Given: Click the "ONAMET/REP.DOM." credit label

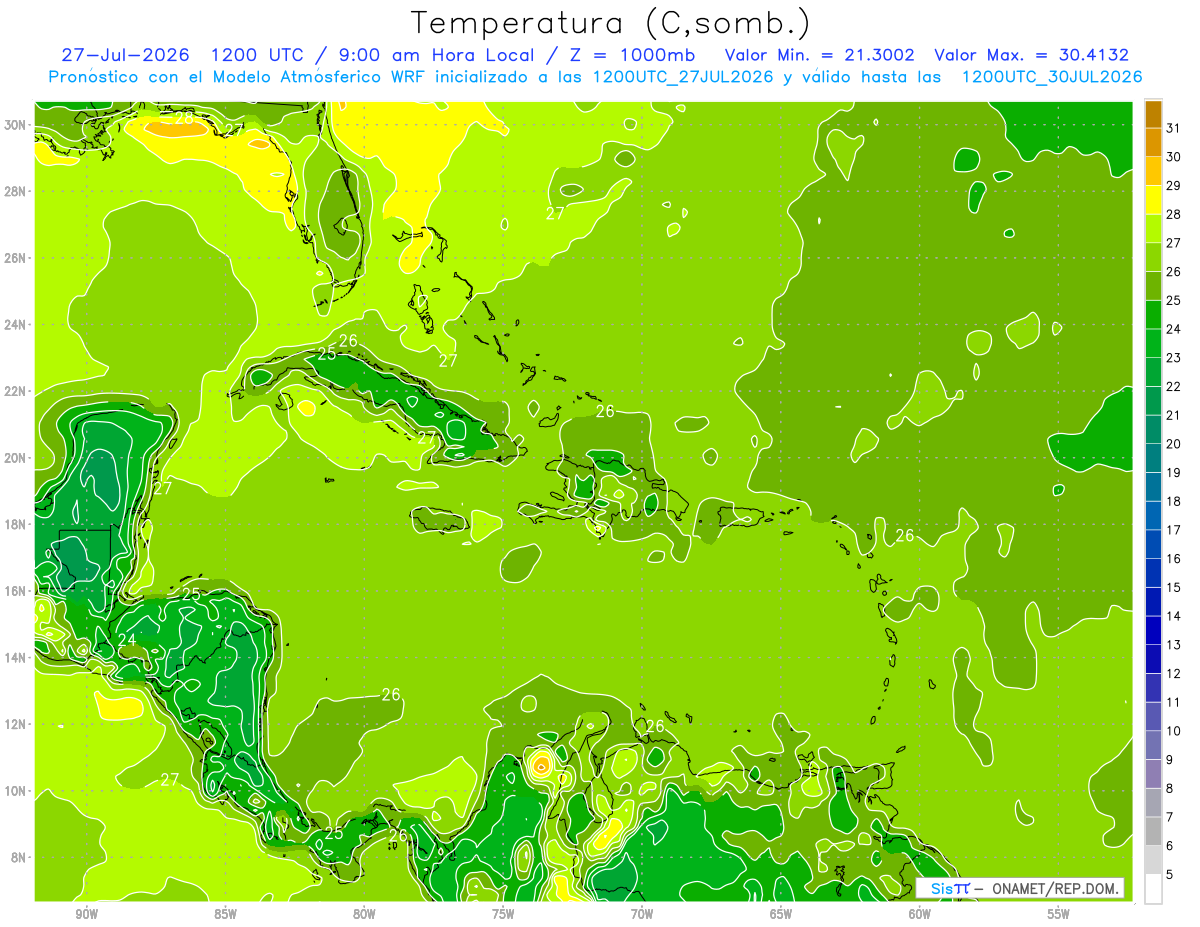Looking at the screenshot, I should [1056, 888].
